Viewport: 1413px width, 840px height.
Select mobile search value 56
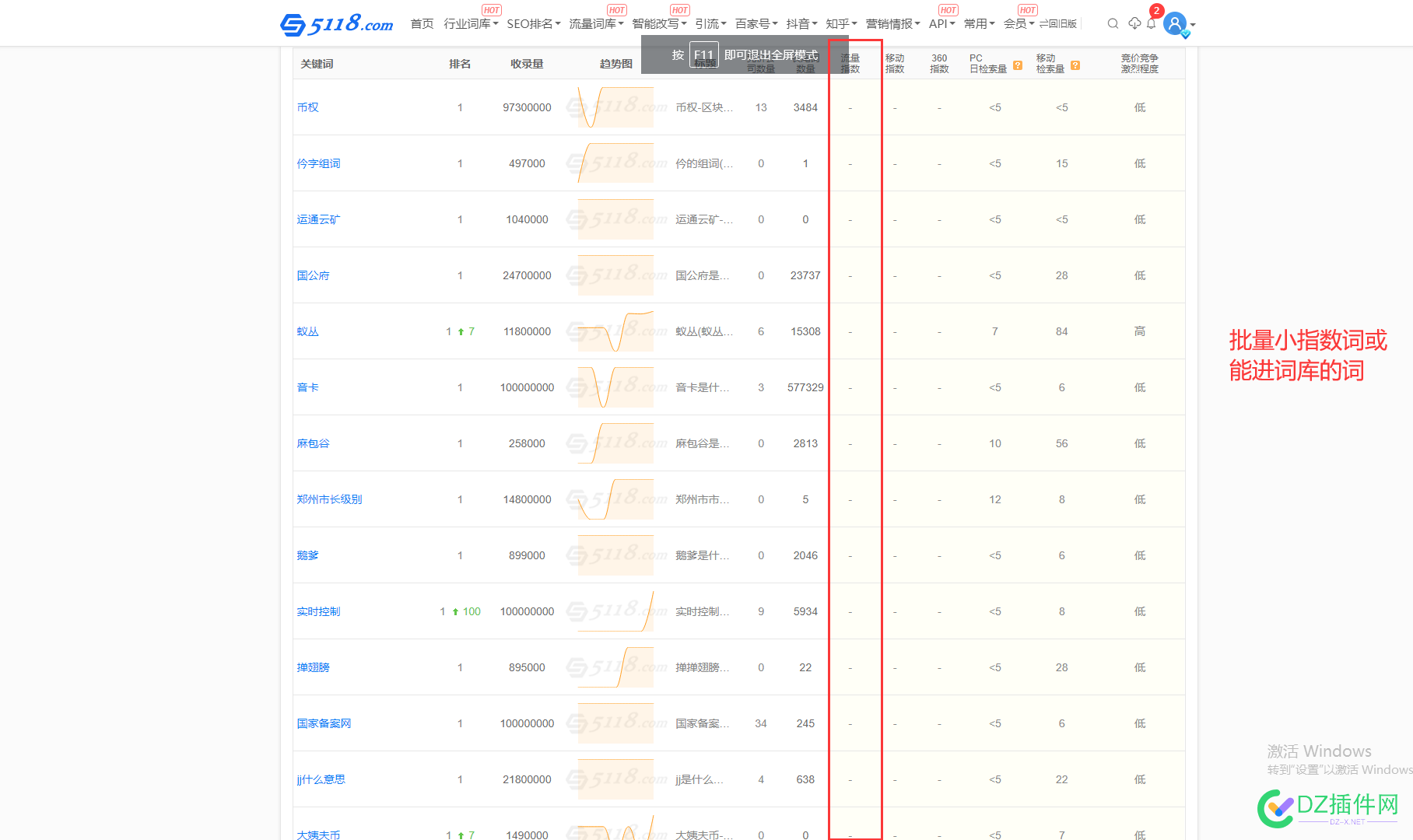(x=1061, y=443)
